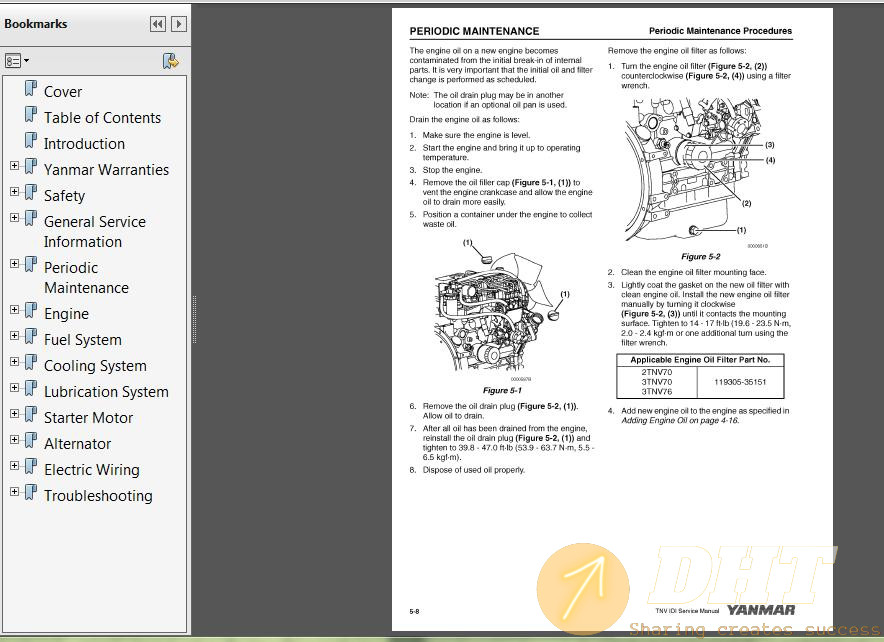Click the bookmark icon next to Engine
The image size is (884, 642).
point(31,311)
